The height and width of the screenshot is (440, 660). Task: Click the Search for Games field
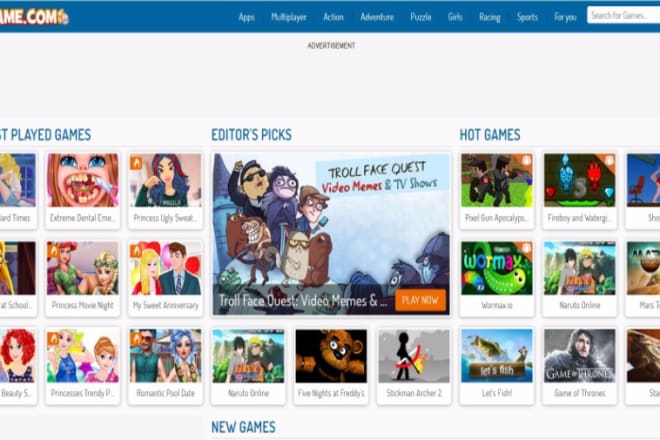(x=623, y=16)
